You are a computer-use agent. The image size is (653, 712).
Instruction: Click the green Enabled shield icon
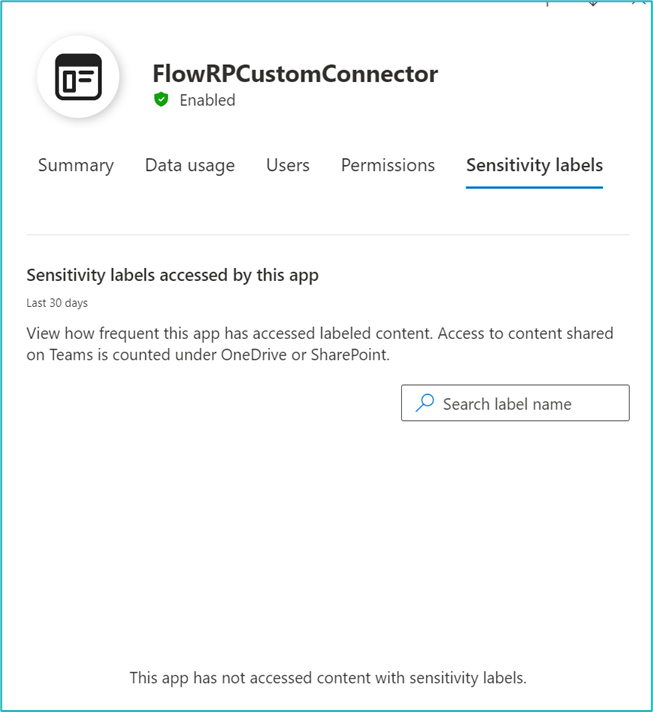(x=161, y=100)
